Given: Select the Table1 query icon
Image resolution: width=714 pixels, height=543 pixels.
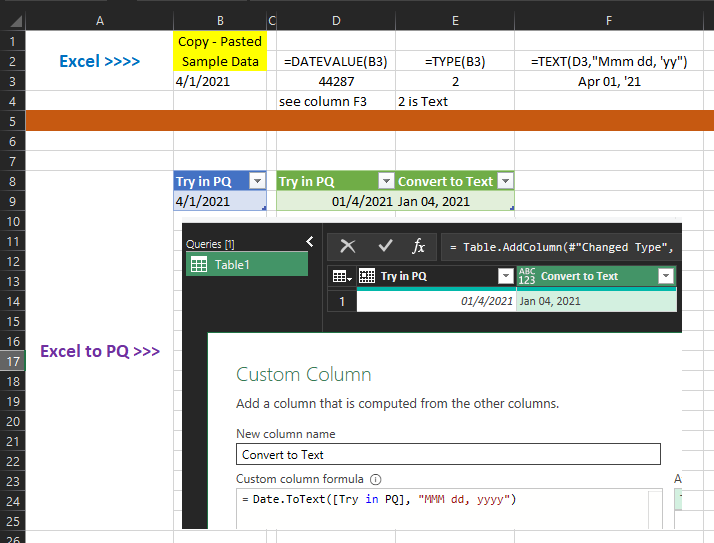Looking at the screenshot, I should coord(199,265).
